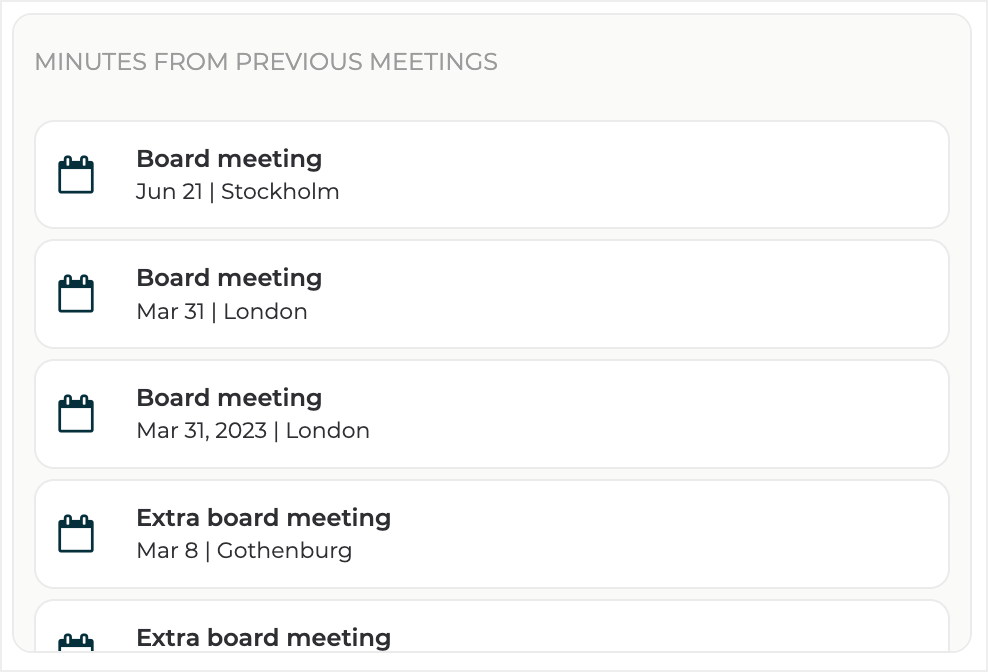The width and height of the screenshot is (988, 672).
Task: Open Board meeting title above 'Mar 31 | London'
Action: [x=229, y=278]
